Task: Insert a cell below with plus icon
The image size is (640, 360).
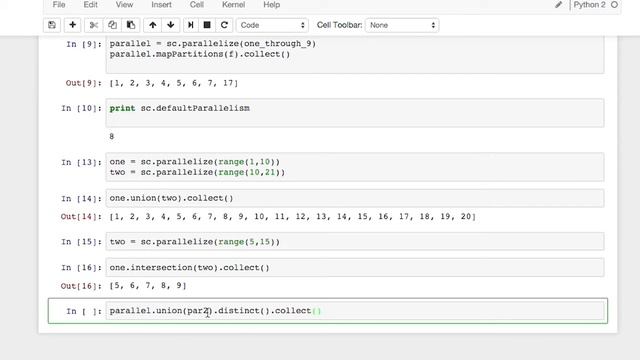Action: tap(73, 25)
